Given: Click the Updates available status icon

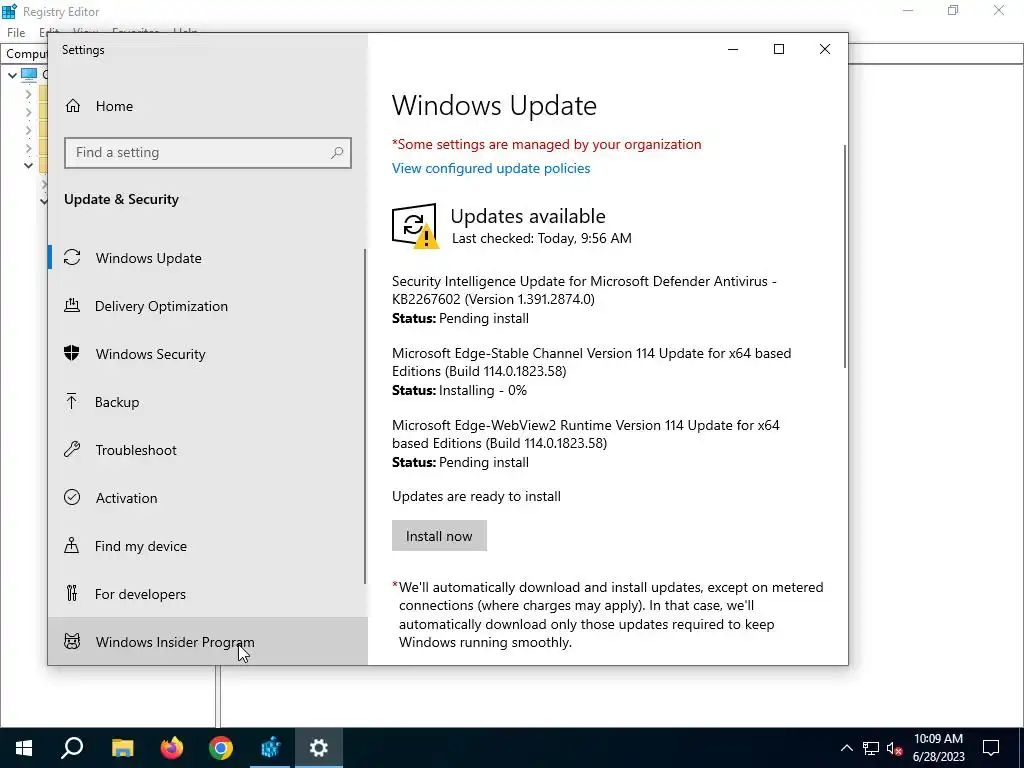Looking at the screenshot, I should point(415,226).
